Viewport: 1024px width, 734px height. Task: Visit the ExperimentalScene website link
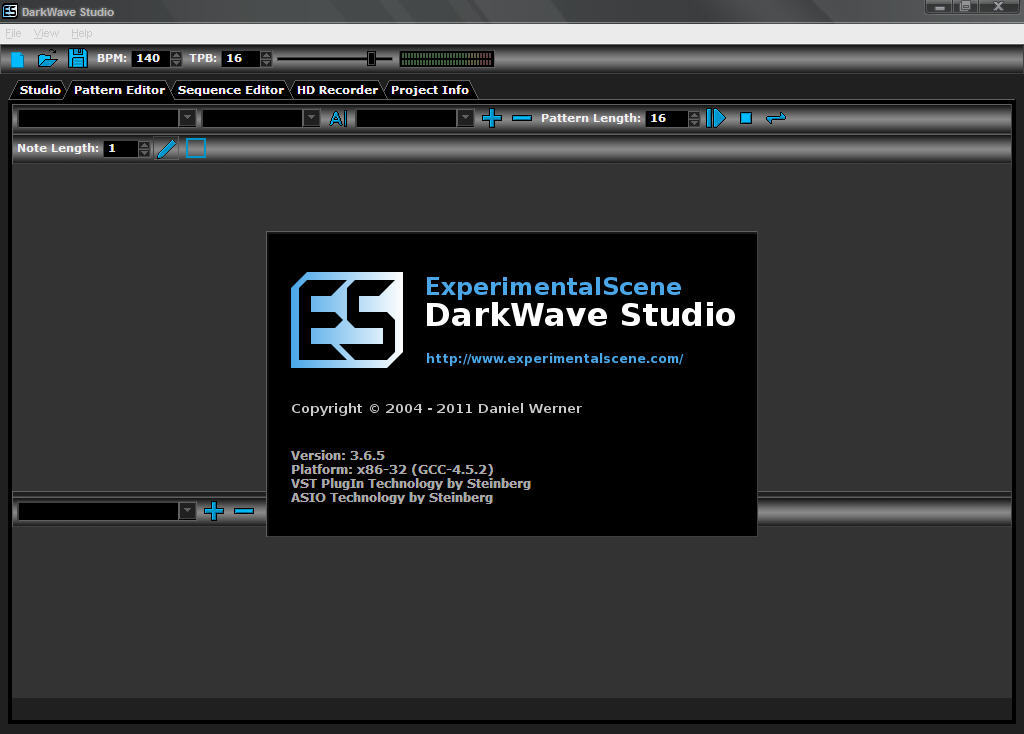click(x=555, y=358)
